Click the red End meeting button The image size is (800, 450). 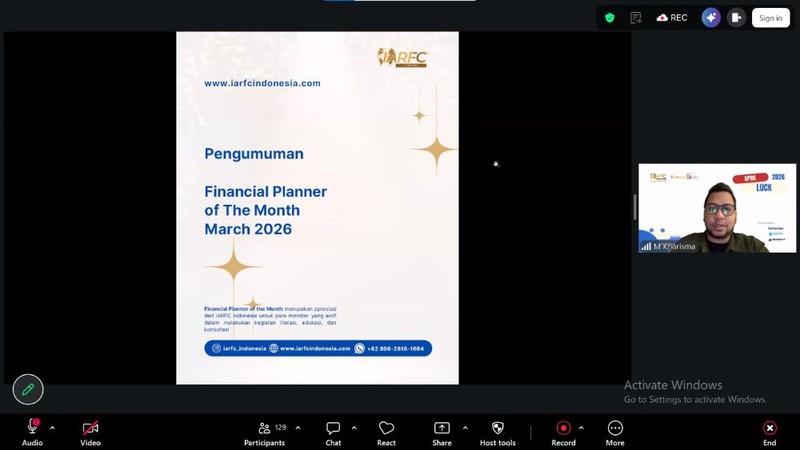point(769,433)
